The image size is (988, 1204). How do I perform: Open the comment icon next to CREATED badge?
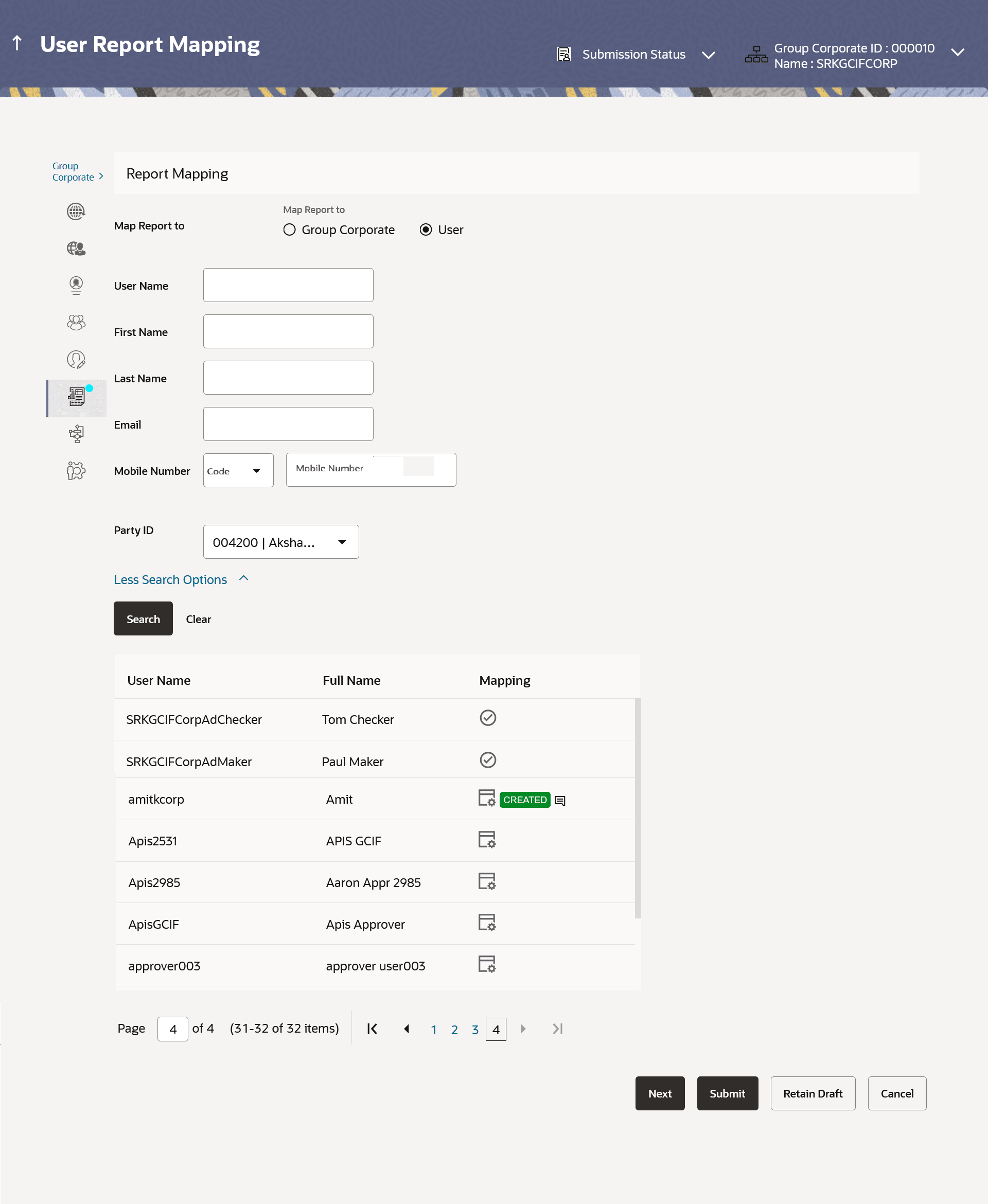coord(560,801)
